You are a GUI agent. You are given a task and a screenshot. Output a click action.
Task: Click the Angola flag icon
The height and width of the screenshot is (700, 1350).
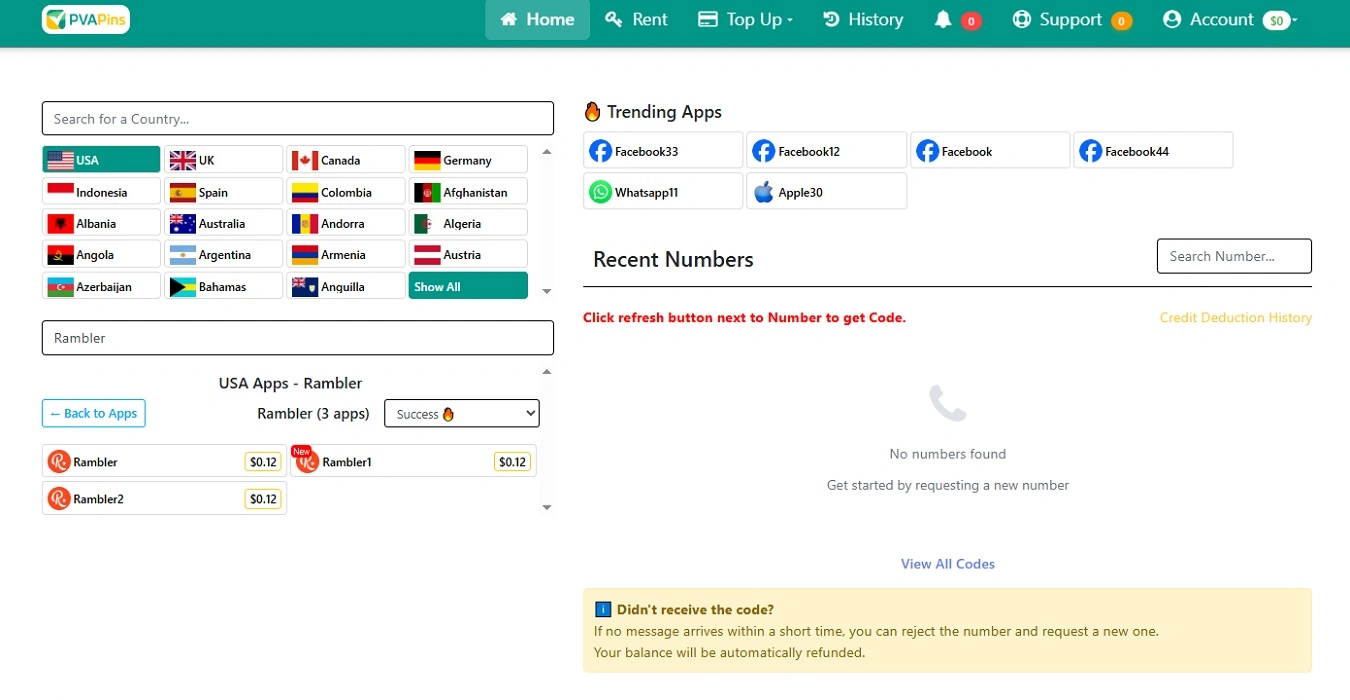pos(60,255)
